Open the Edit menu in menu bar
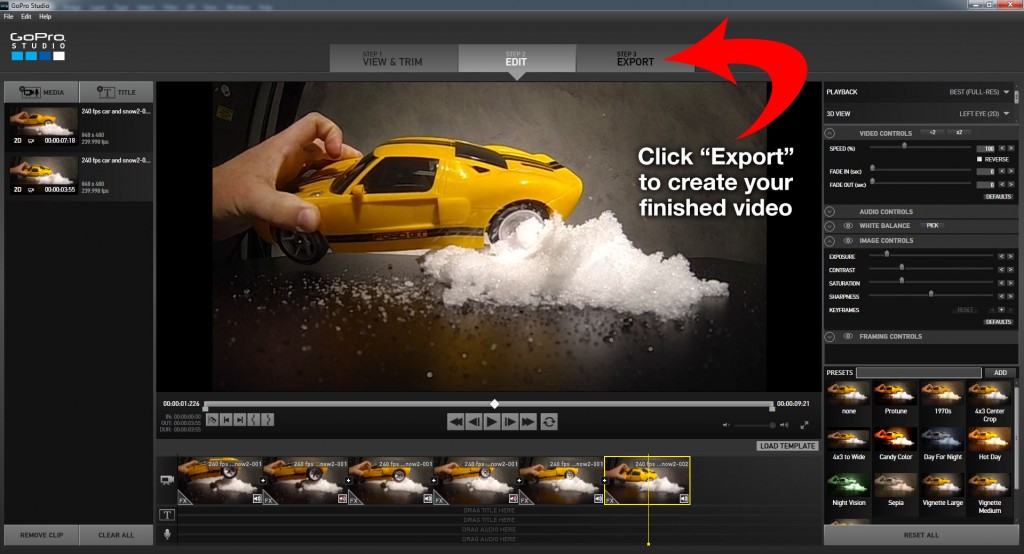 26,17
